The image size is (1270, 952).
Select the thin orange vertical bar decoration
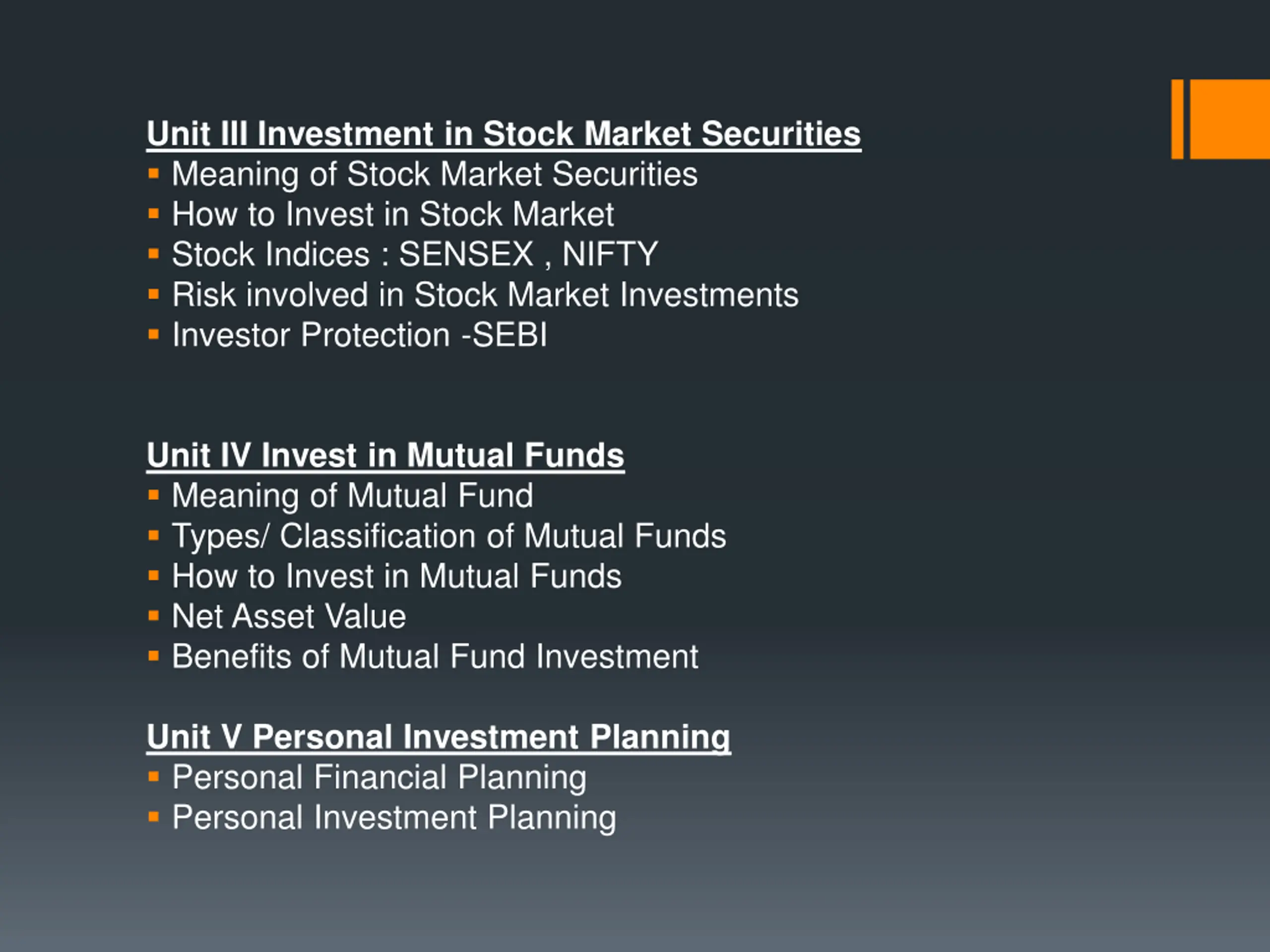(x=1177, y=119)
